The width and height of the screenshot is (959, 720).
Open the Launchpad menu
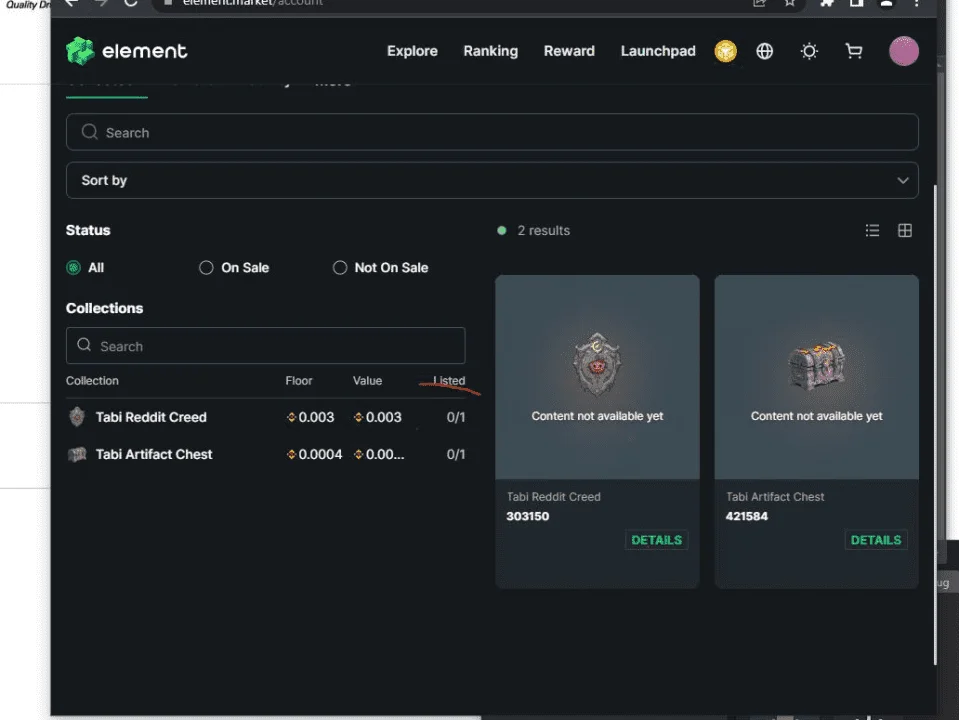[658, 51]
